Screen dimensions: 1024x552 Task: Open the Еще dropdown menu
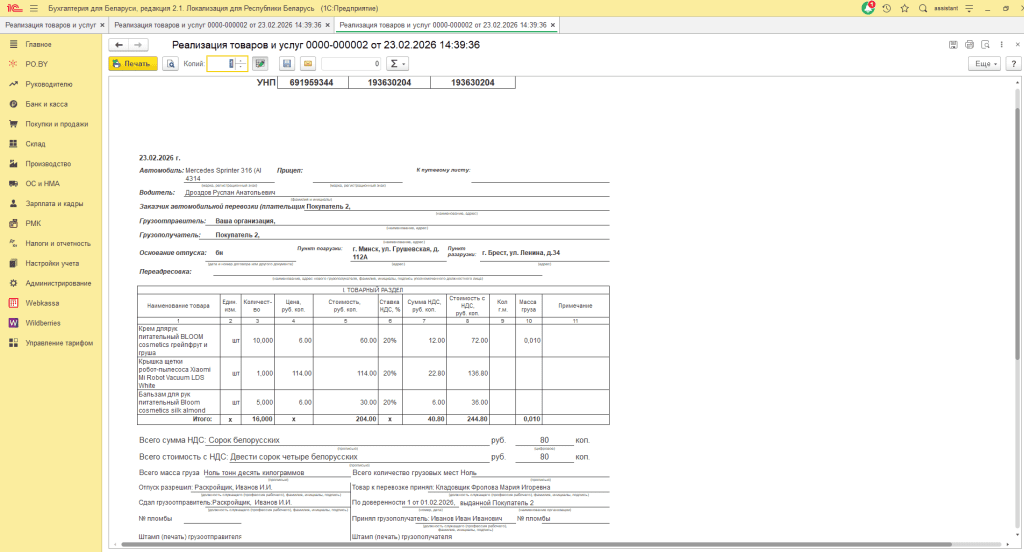984,63
